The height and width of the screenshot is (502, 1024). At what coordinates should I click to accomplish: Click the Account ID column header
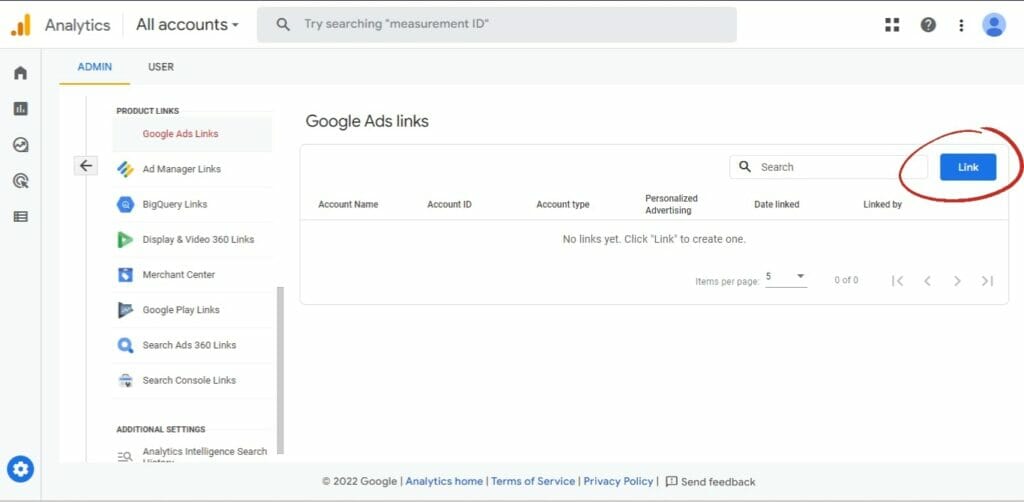[449, 204]
